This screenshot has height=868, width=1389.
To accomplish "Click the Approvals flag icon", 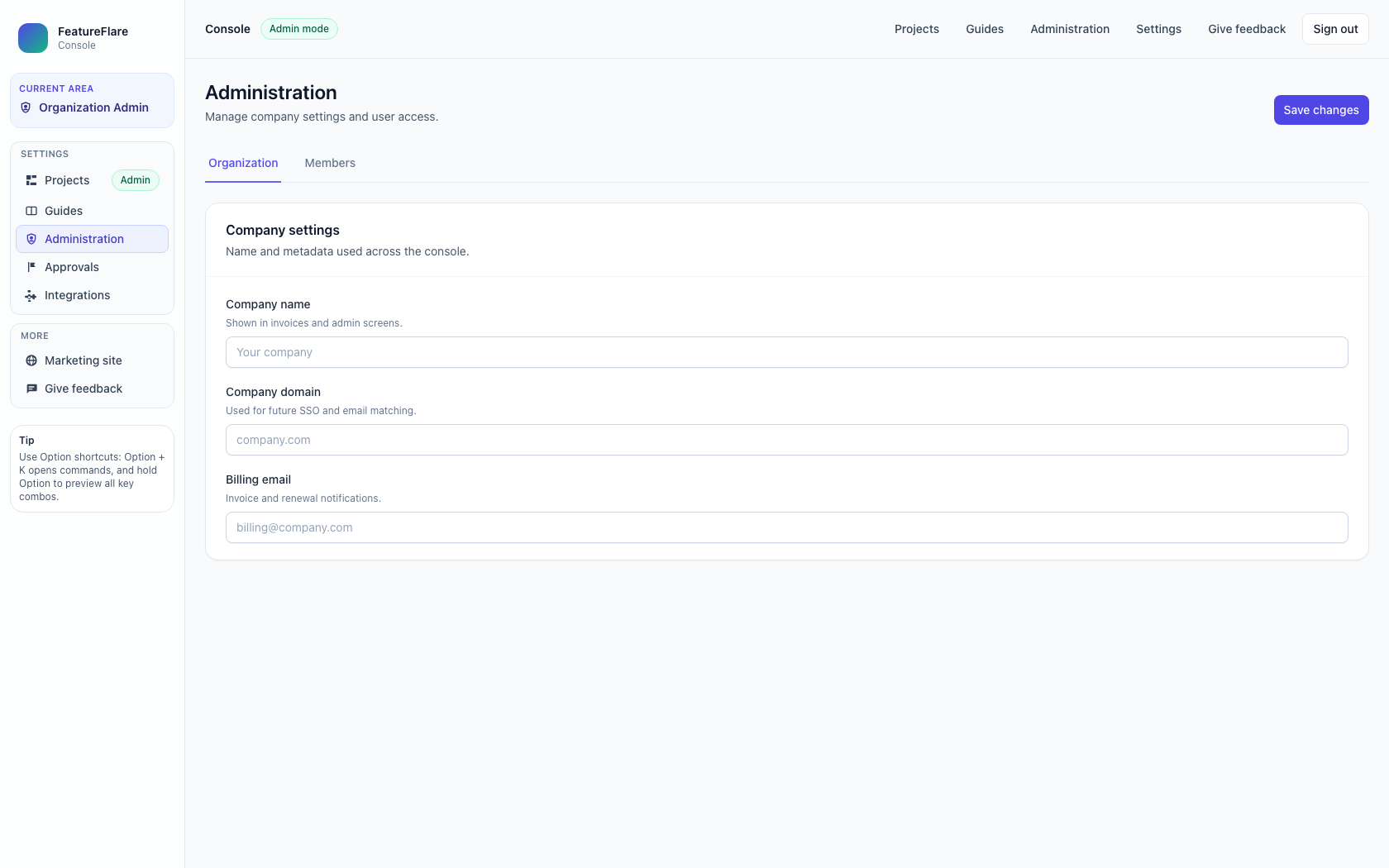I will (x=31, y=267).
